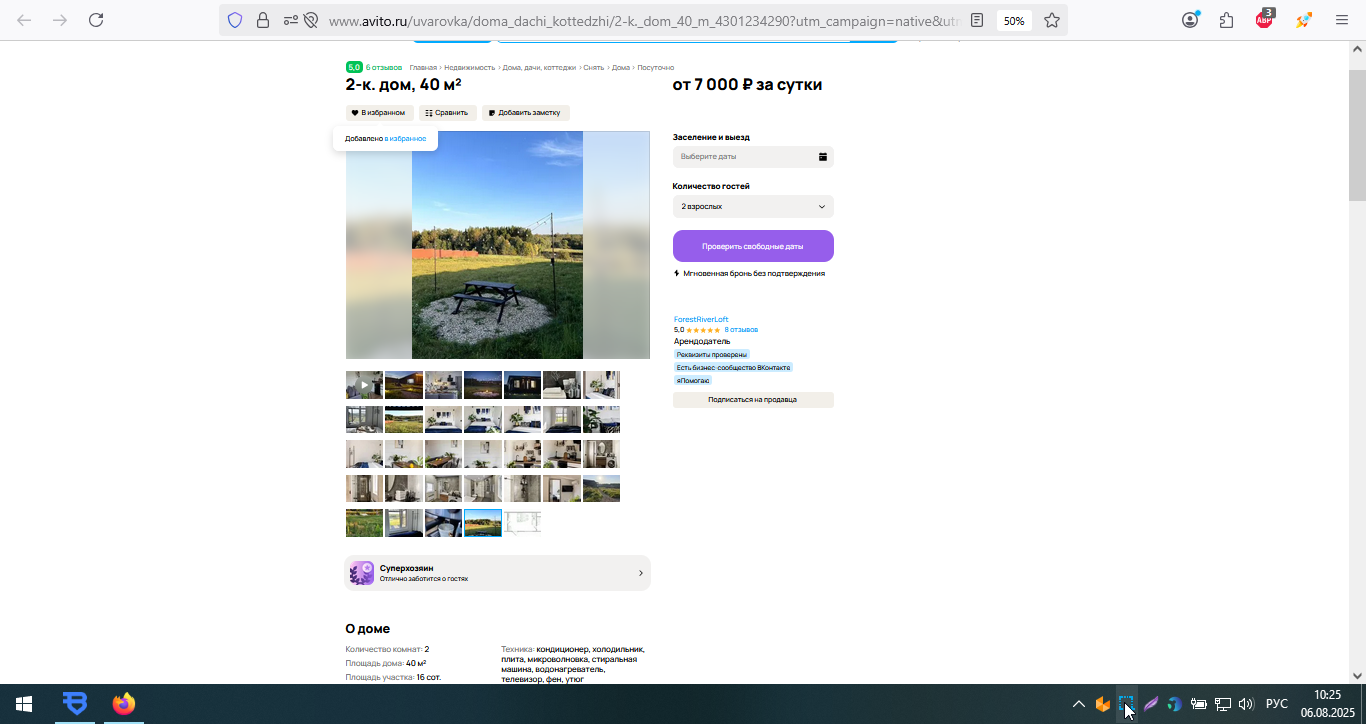Open the blue app on taskbar
The image size is (1366, 724).
[x=74, y=704]
